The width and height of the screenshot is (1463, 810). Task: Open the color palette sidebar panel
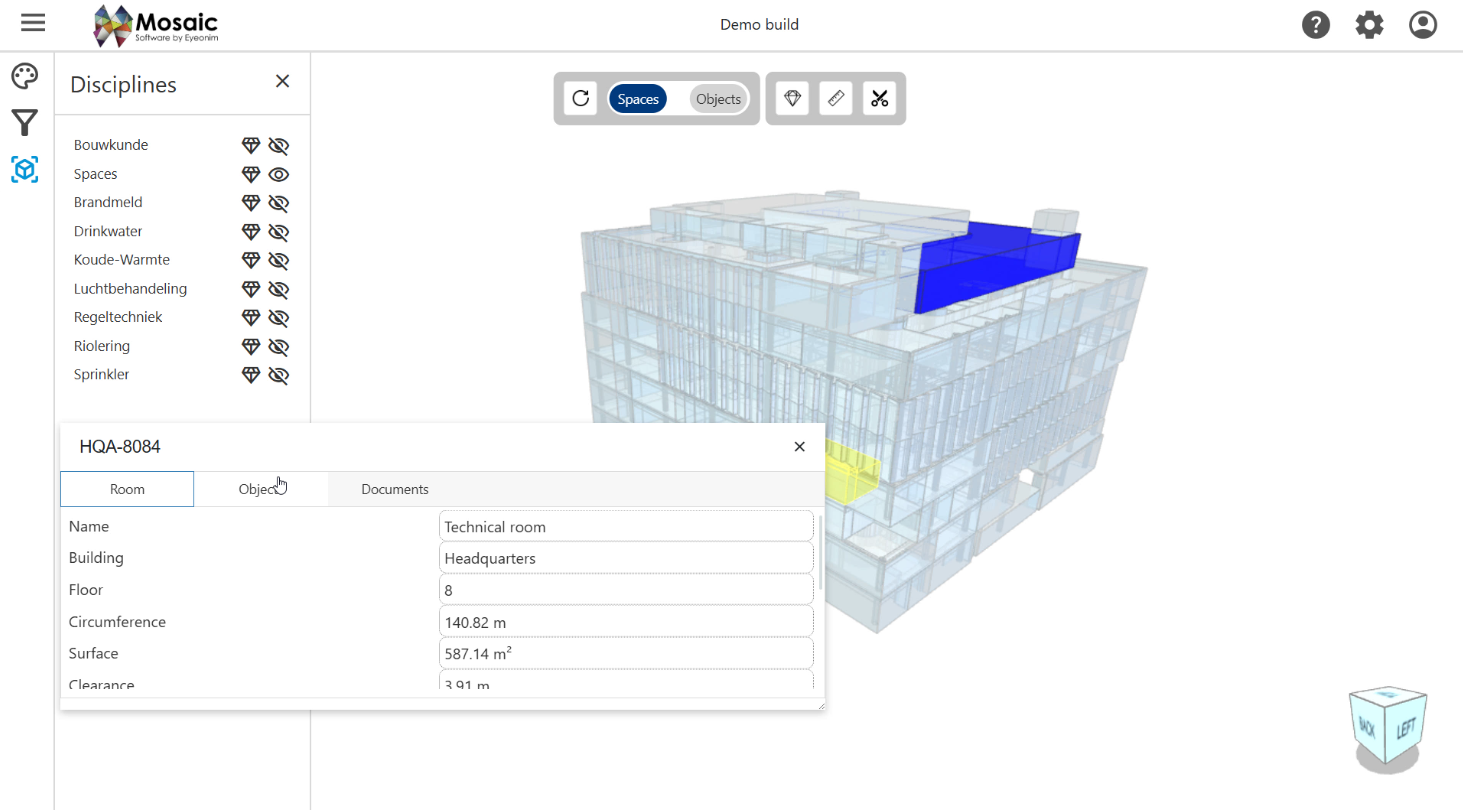[x=25, y=76]
